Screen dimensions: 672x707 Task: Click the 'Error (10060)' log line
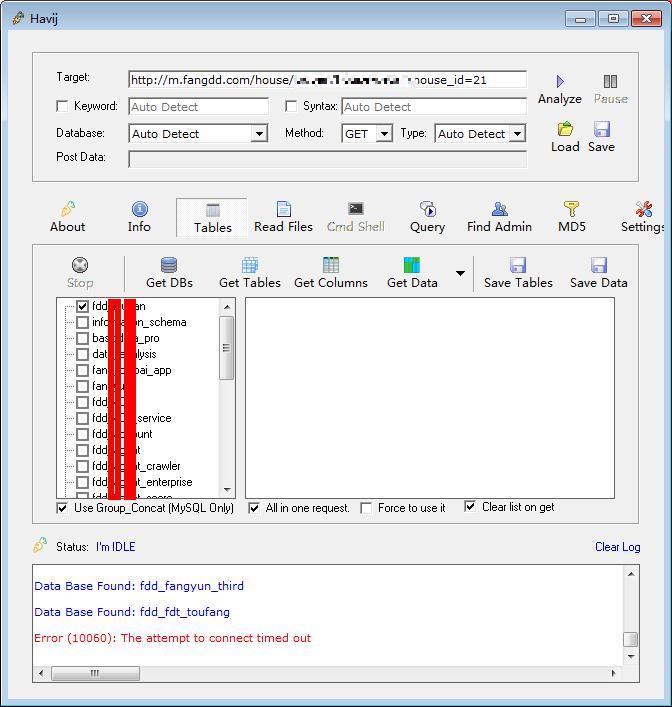173,638
